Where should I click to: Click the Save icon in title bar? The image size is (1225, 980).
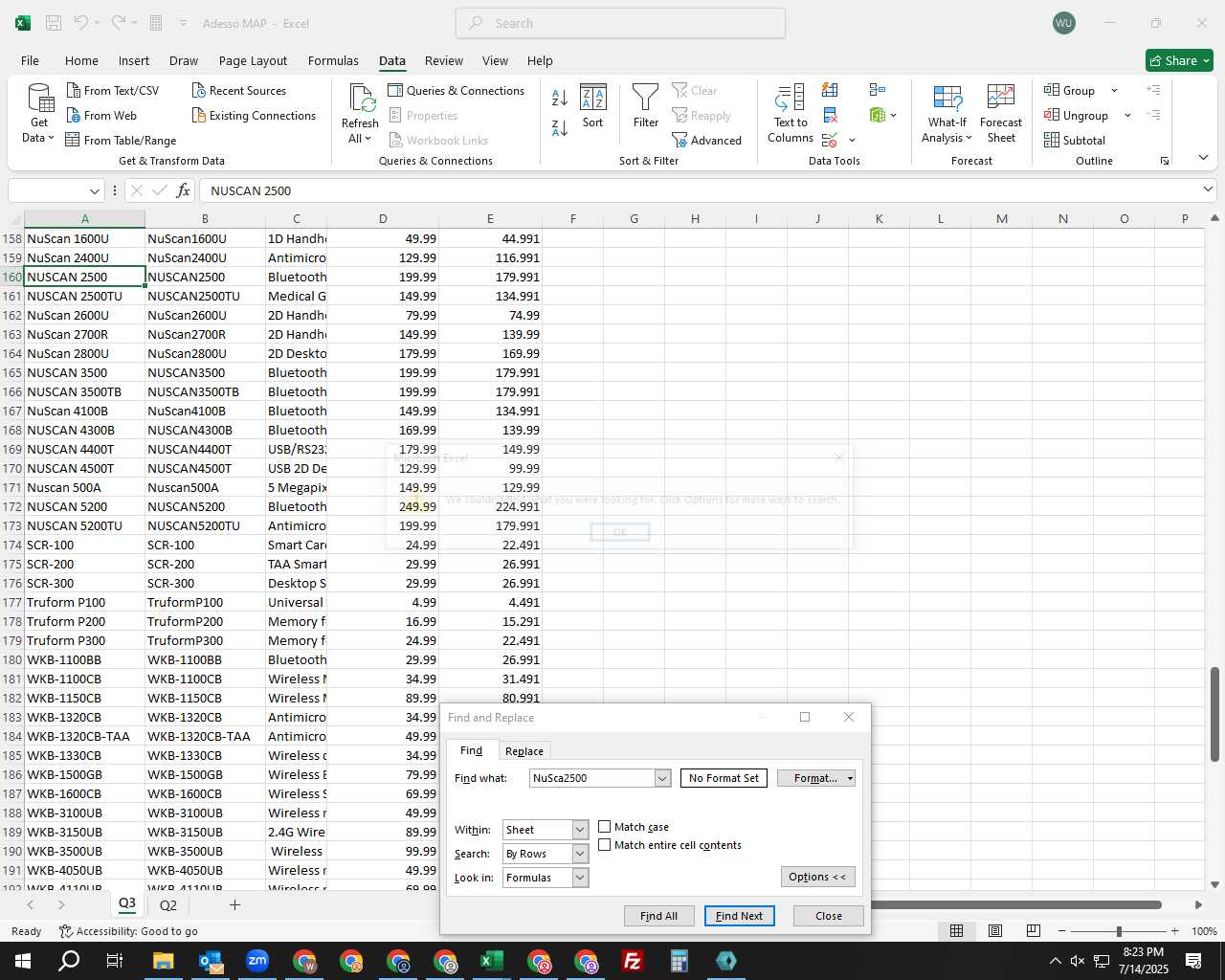coord(54,23)
